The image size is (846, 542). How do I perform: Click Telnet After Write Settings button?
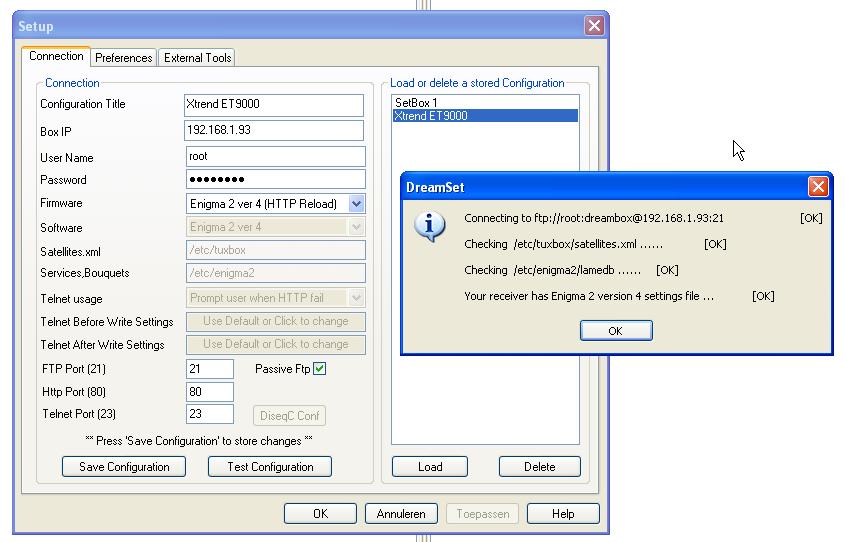[276, 344]
